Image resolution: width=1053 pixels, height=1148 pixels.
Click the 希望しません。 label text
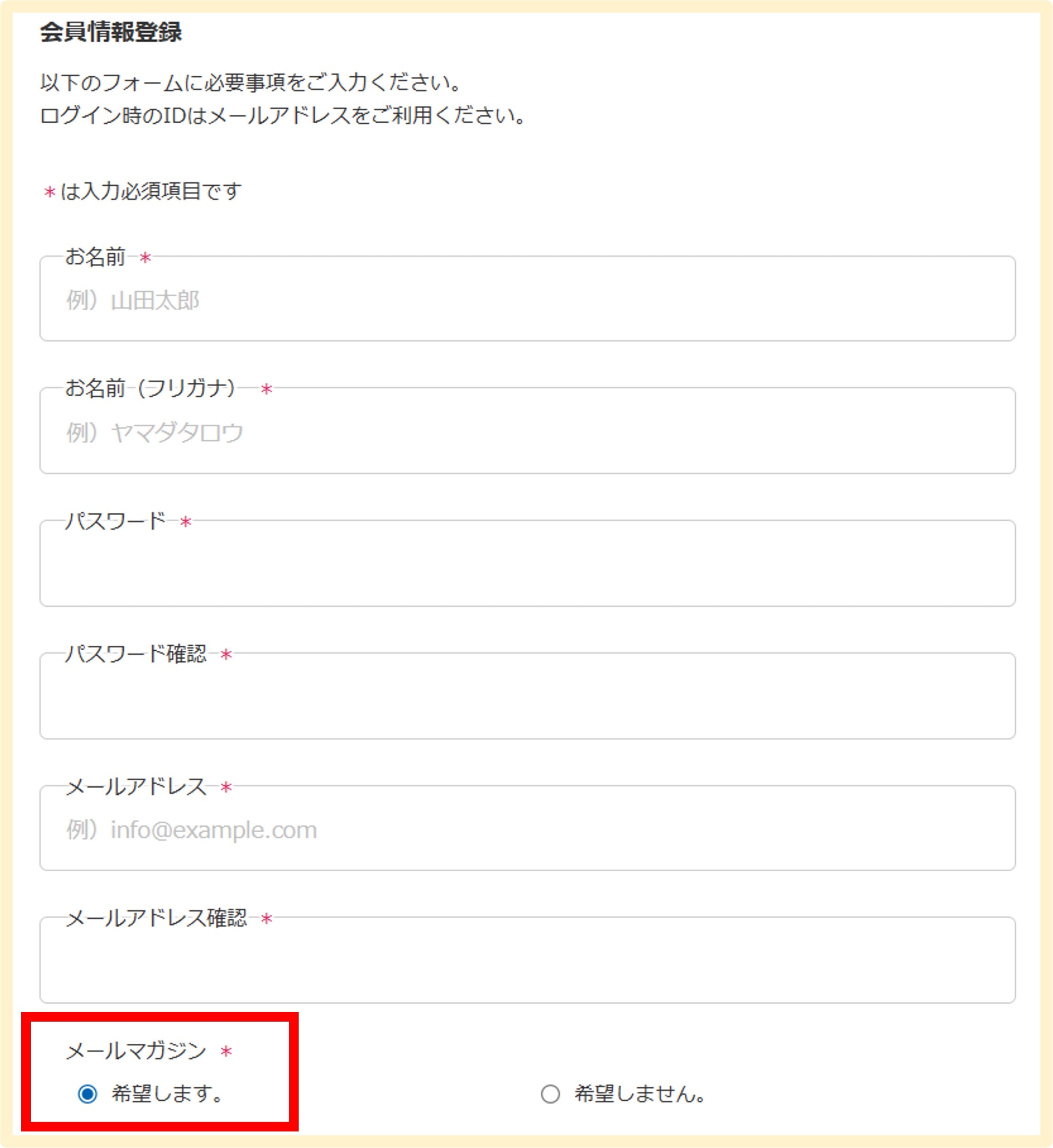tap(640, 1093)
